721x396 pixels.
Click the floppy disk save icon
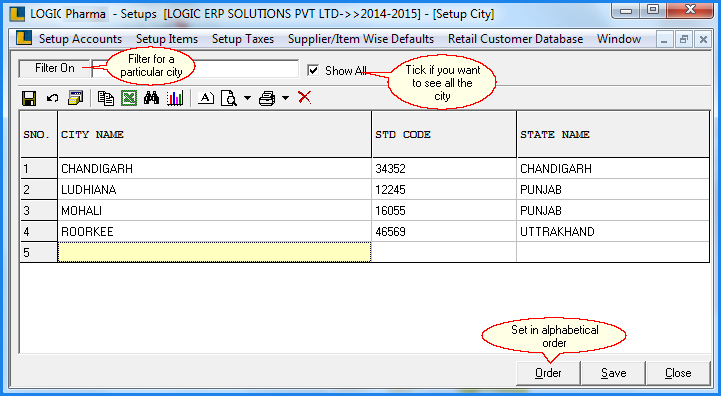[29, 98]
